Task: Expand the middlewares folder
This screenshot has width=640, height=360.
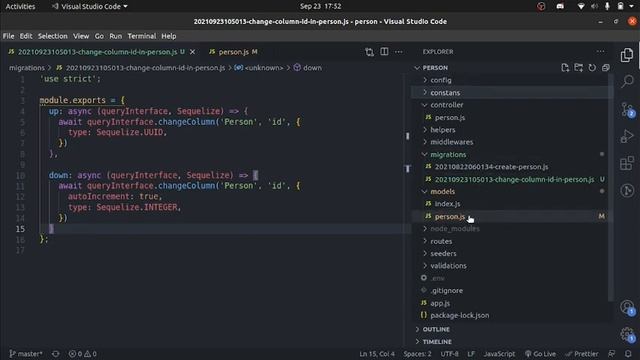Action: click(x=451, y=142)
